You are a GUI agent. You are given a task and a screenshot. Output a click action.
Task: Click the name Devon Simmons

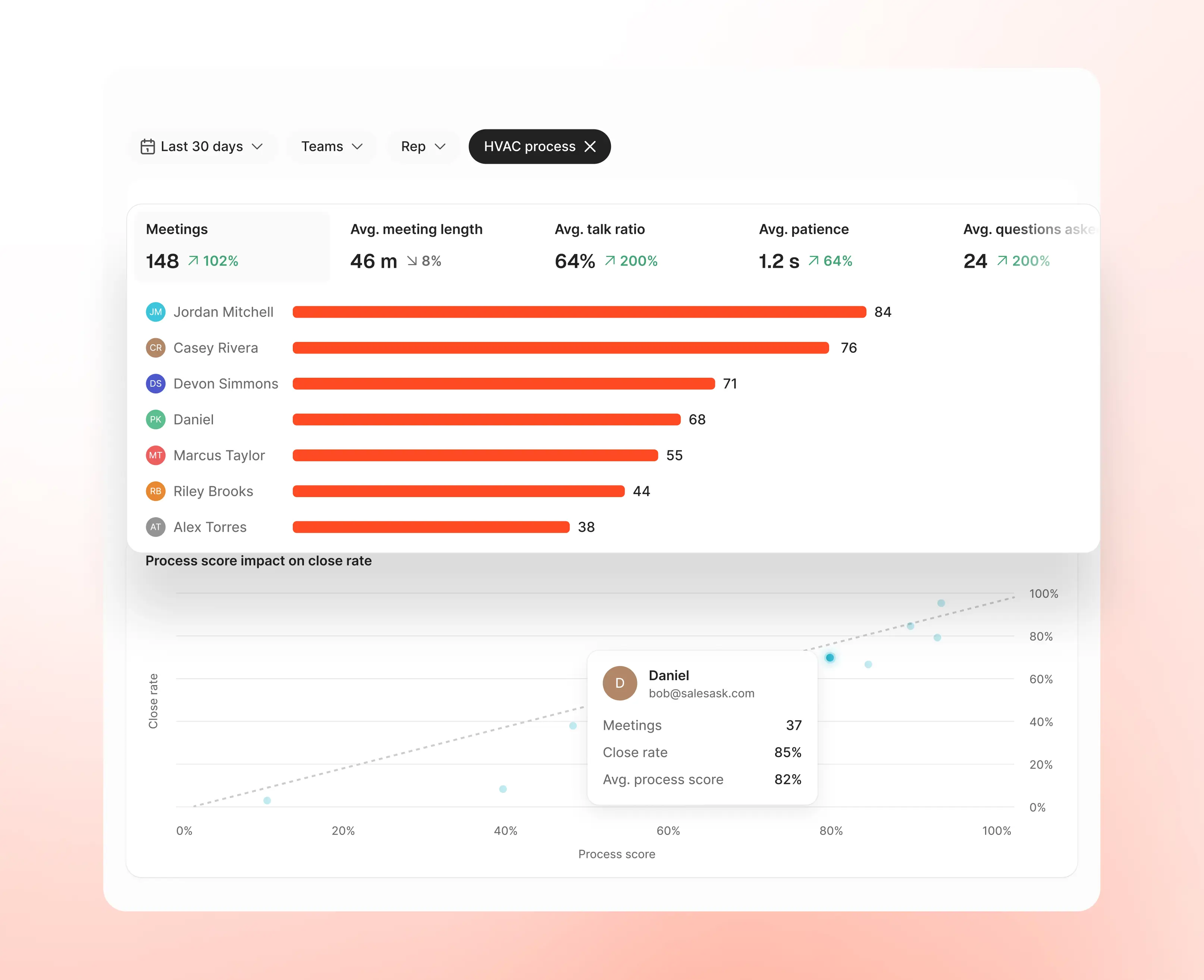pos(226,384)
